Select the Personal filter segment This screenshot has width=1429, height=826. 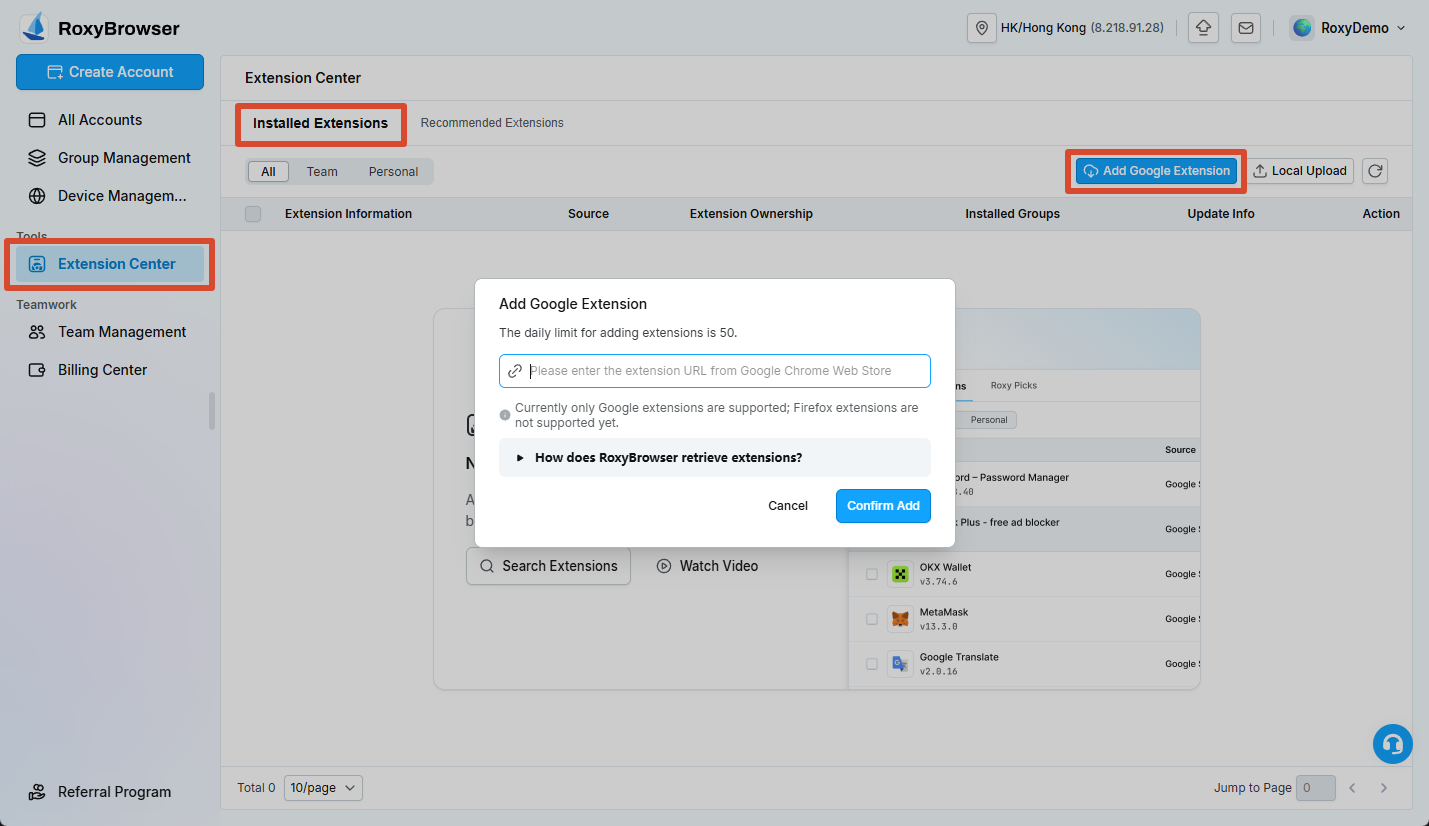tap(393, 172)
